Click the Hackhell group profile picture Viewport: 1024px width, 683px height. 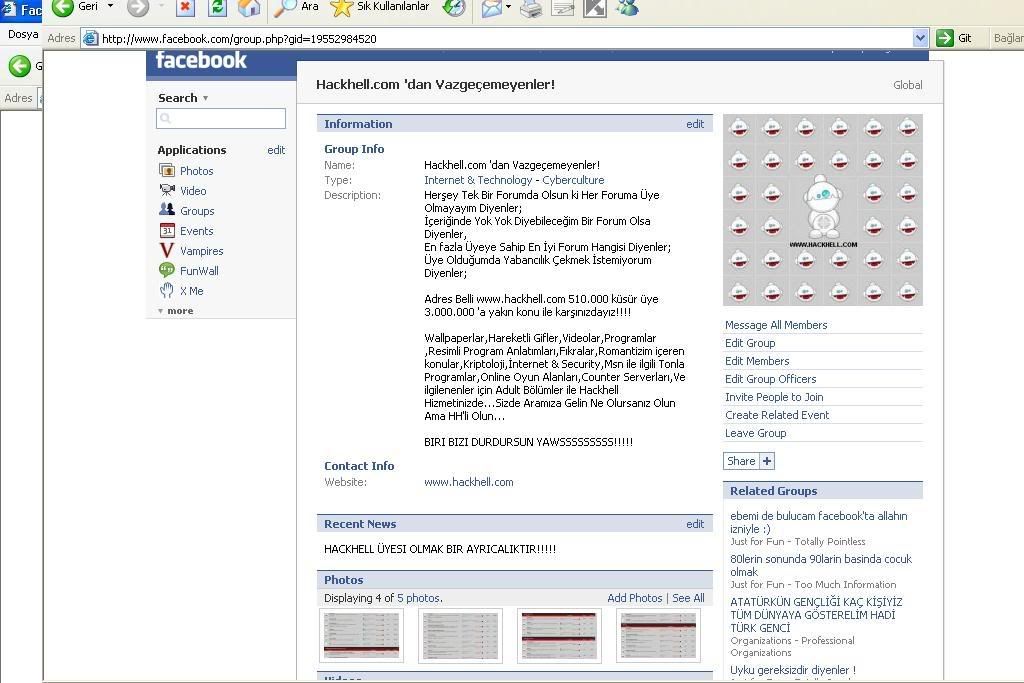pyautogui.click(x=823, y=210)
